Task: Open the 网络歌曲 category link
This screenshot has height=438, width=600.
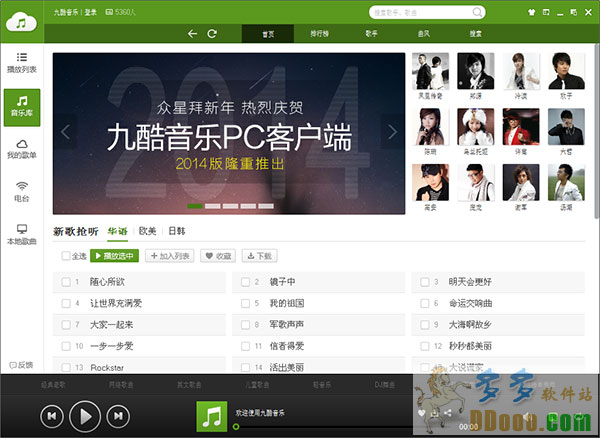Action: click(x=121, y=384)
